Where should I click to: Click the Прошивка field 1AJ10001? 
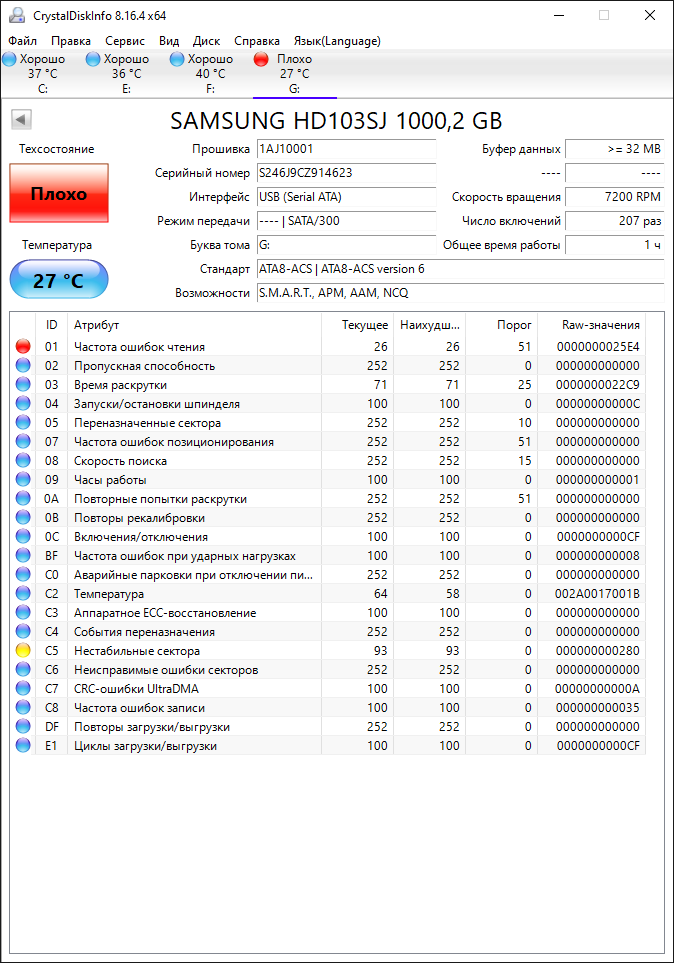(347, 149)
